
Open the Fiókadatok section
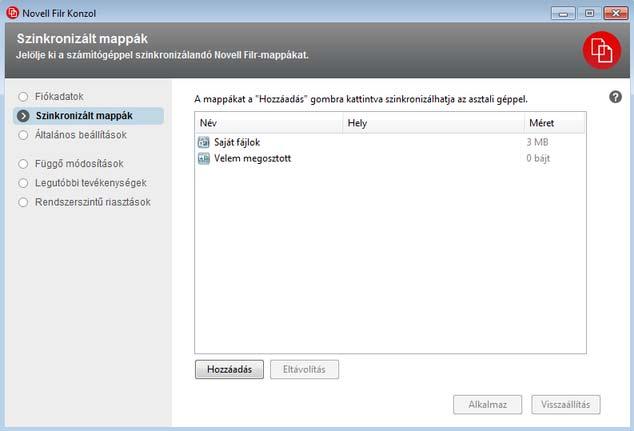pyautogui.click(x=59, y=97)
